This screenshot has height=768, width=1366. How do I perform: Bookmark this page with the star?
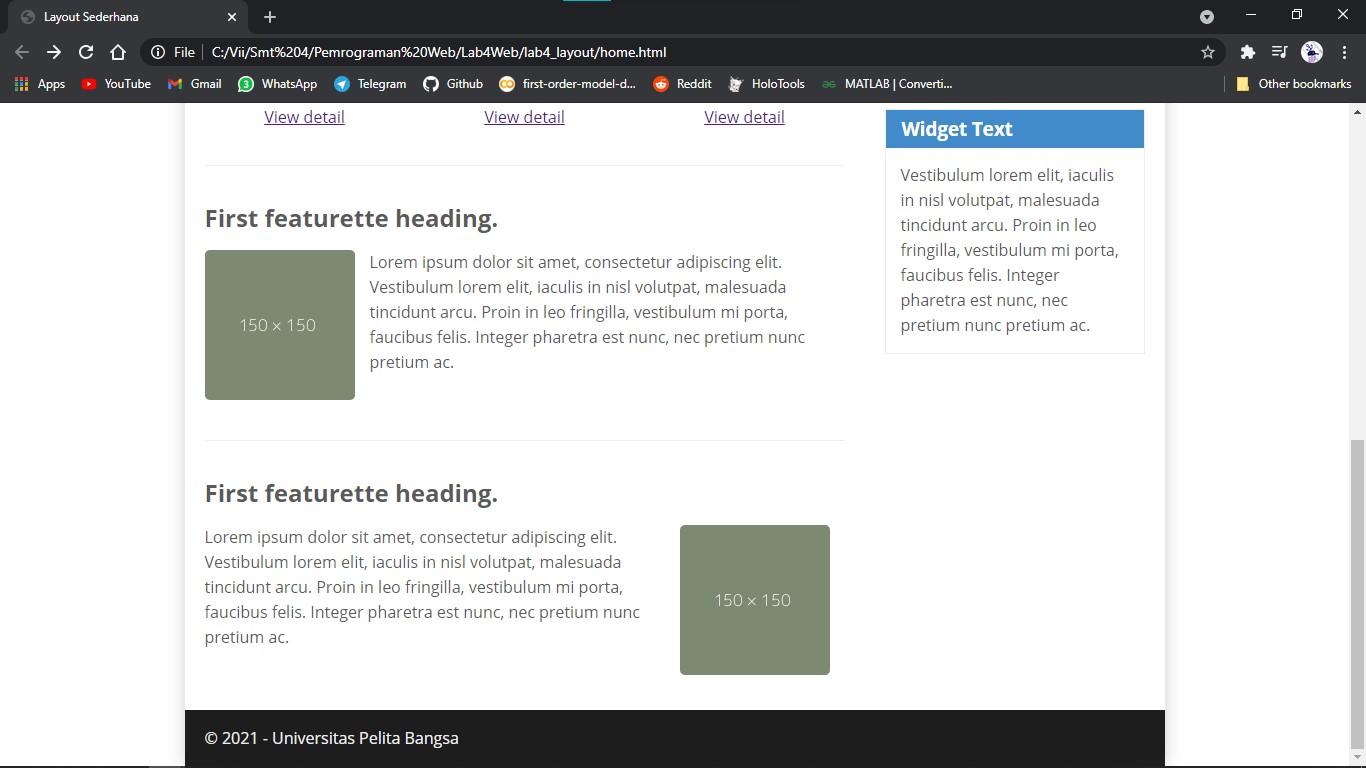[1207, 52]
